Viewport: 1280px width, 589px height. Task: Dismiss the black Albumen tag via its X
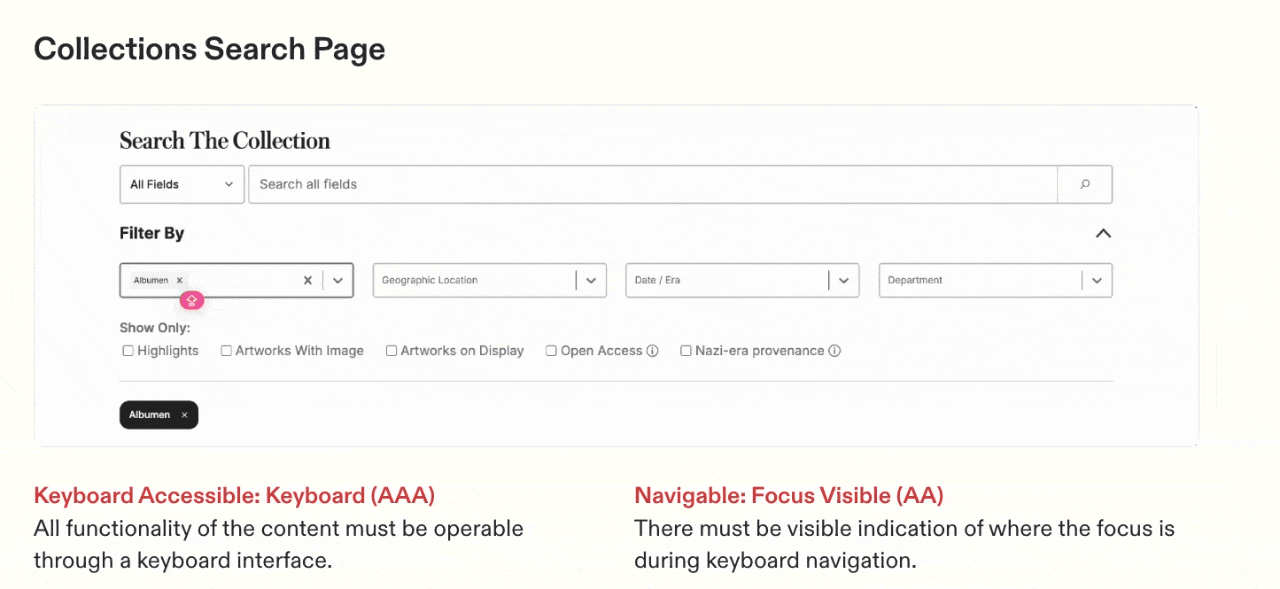[x=184, y=415]
